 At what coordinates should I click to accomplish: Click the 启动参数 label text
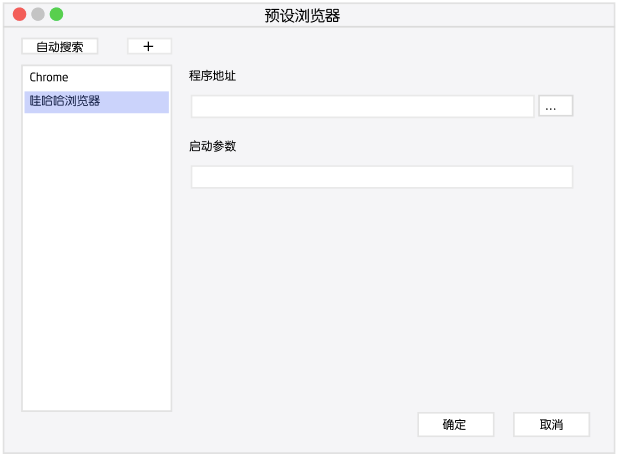coord(212,146)
